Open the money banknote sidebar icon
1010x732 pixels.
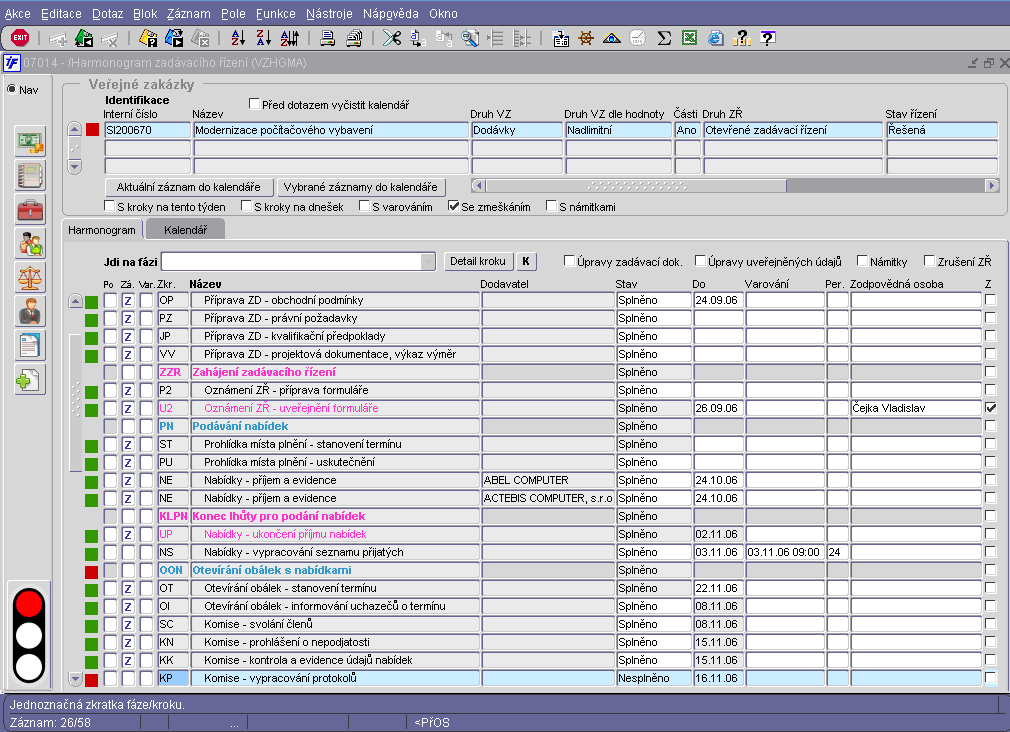[31, 141]
